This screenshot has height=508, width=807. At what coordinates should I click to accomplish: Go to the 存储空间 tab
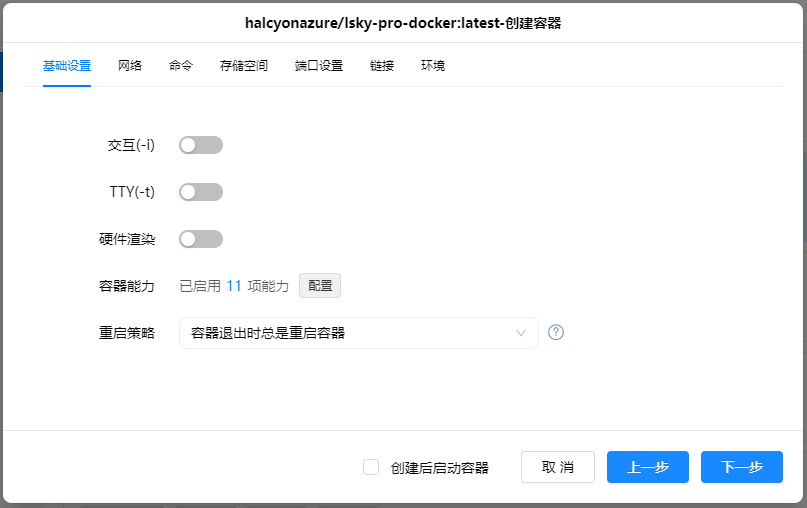click(244, 66)
